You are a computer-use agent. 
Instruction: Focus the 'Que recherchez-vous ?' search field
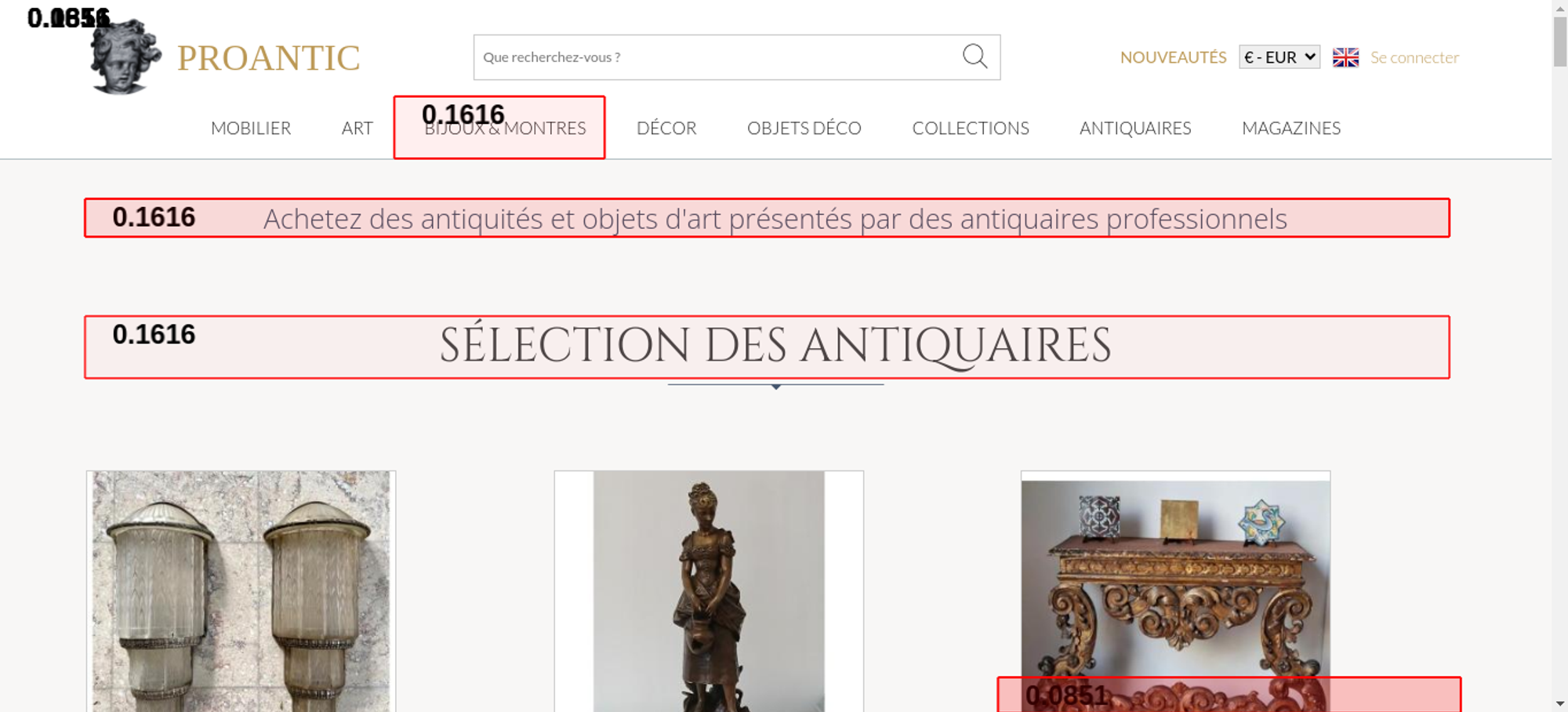[713, 57]
